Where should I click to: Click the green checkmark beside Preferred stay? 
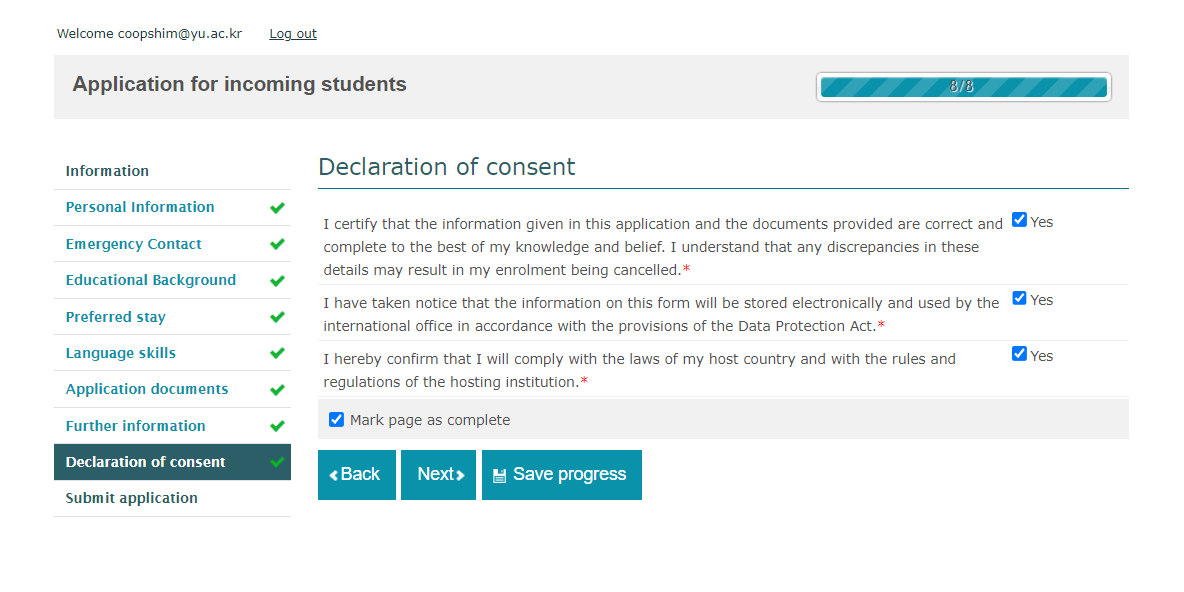[277, 317]
